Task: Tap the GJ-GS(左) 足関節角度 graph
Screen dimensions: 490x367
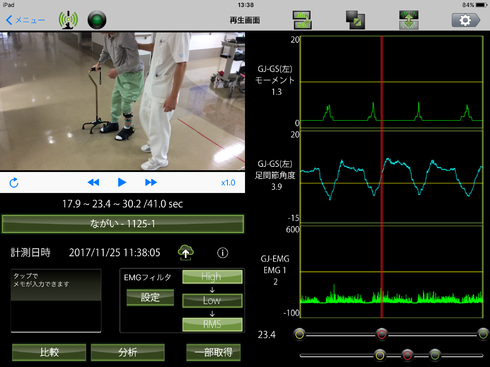Action: coord(392,177)
